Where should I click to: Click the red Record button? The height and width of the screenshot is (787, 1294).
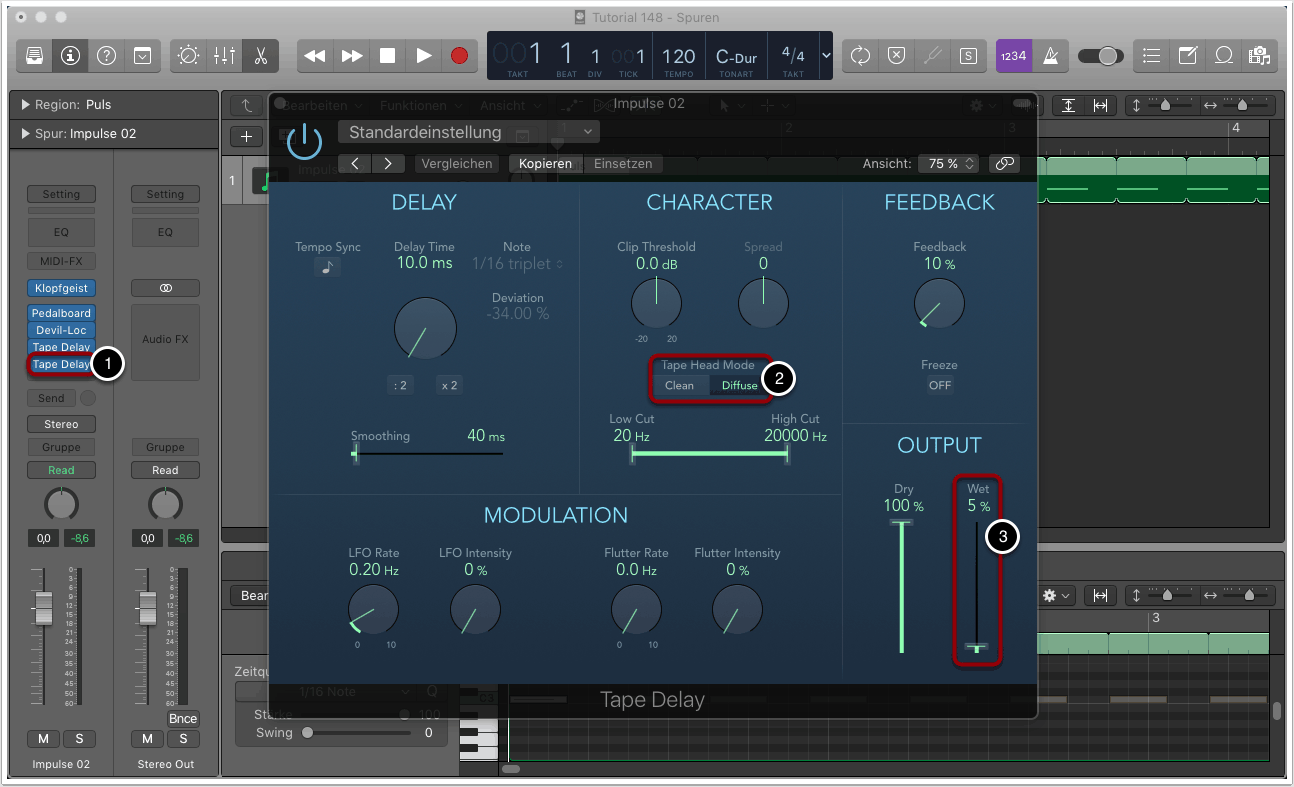click(x=459, y=56)
